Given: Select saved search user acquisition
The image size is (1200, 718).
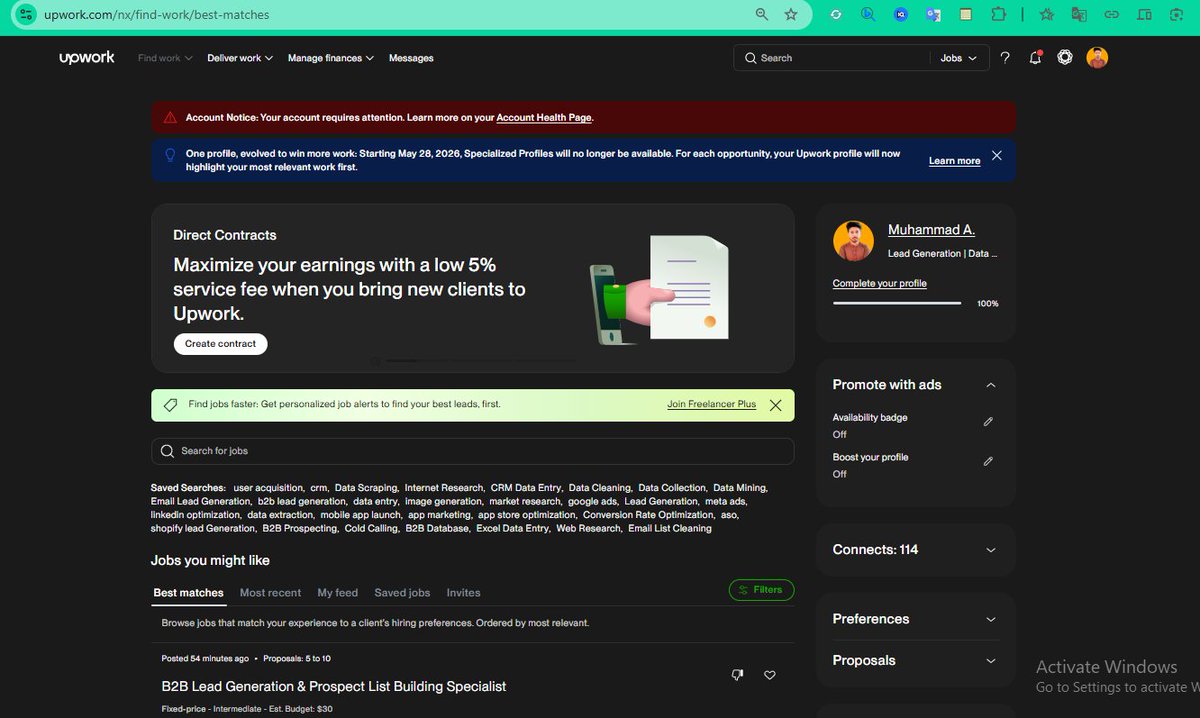Looking at the screenshot, I should [x=267, y=488].
